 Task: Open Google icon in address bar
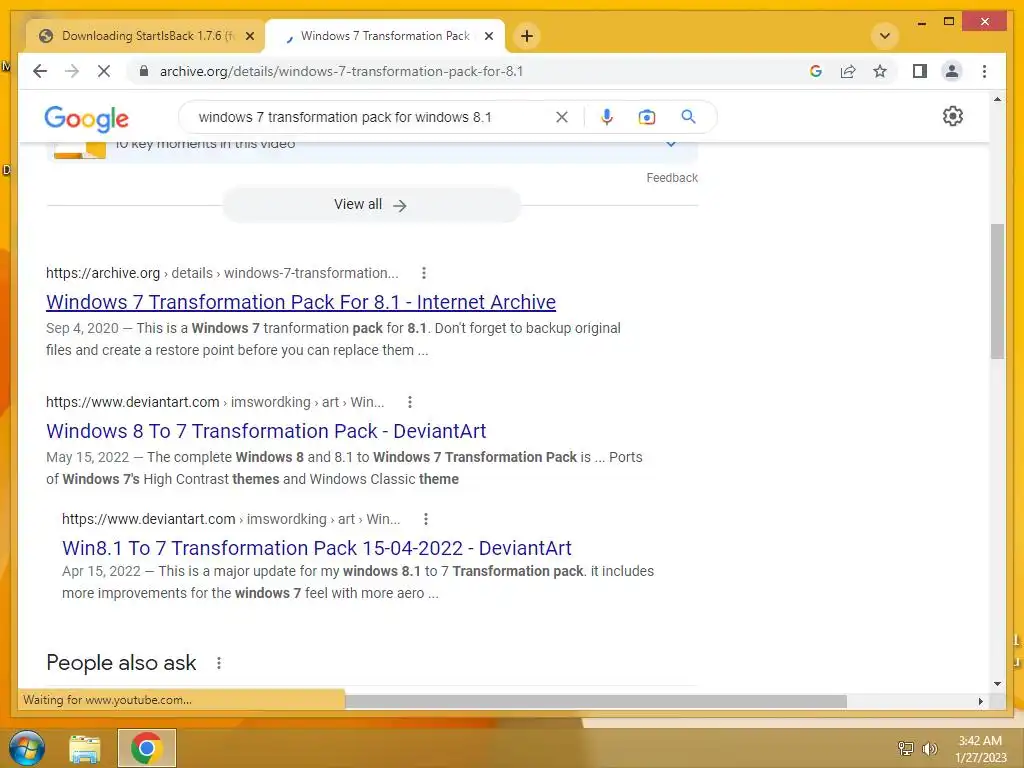[x=816, y=71]
